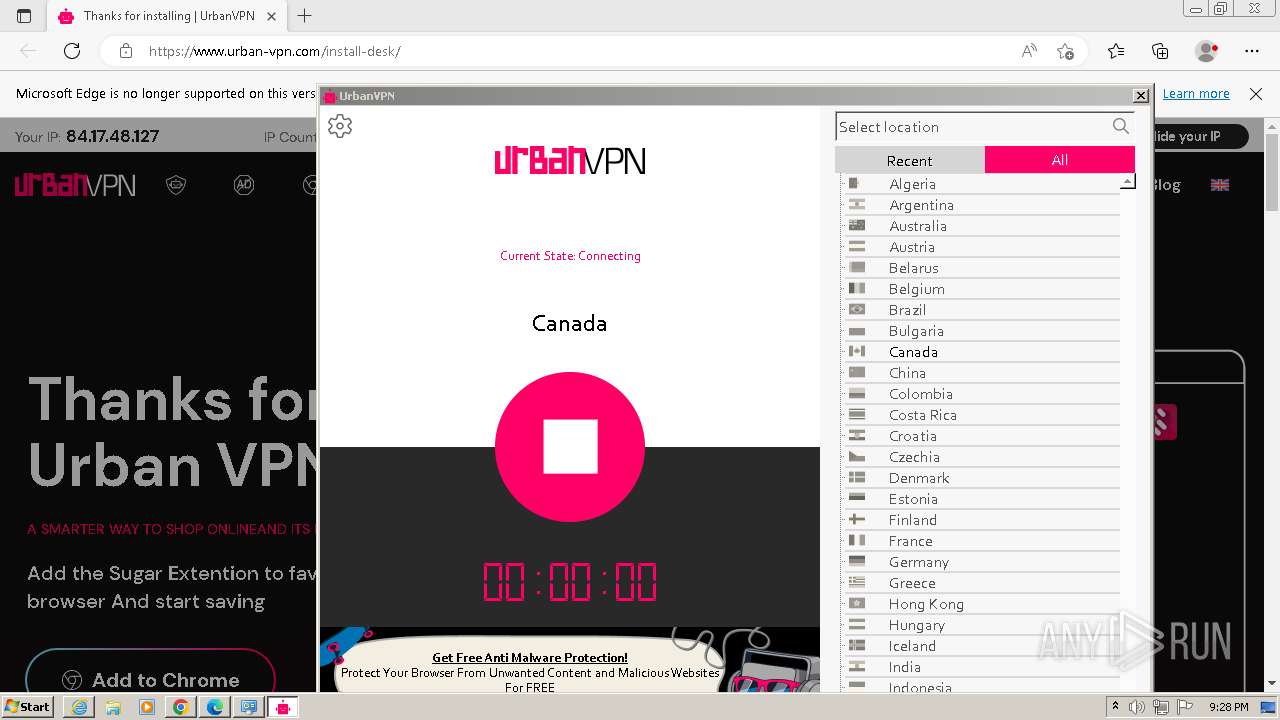Open Windows Start menu

pos(28,707)
